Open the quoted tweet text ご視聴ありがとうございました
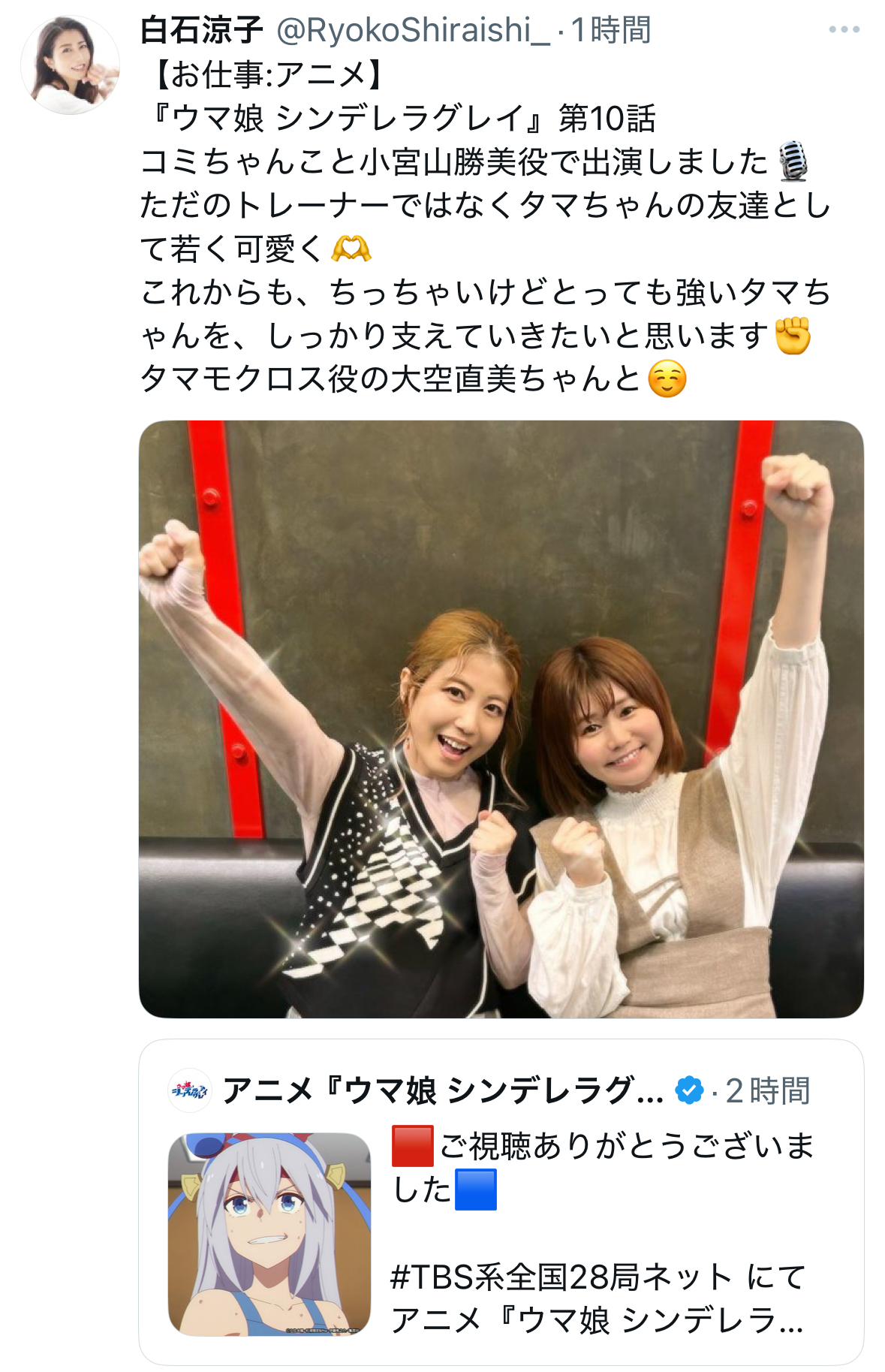This screenshot has width=885, height=1372. 604,1168
